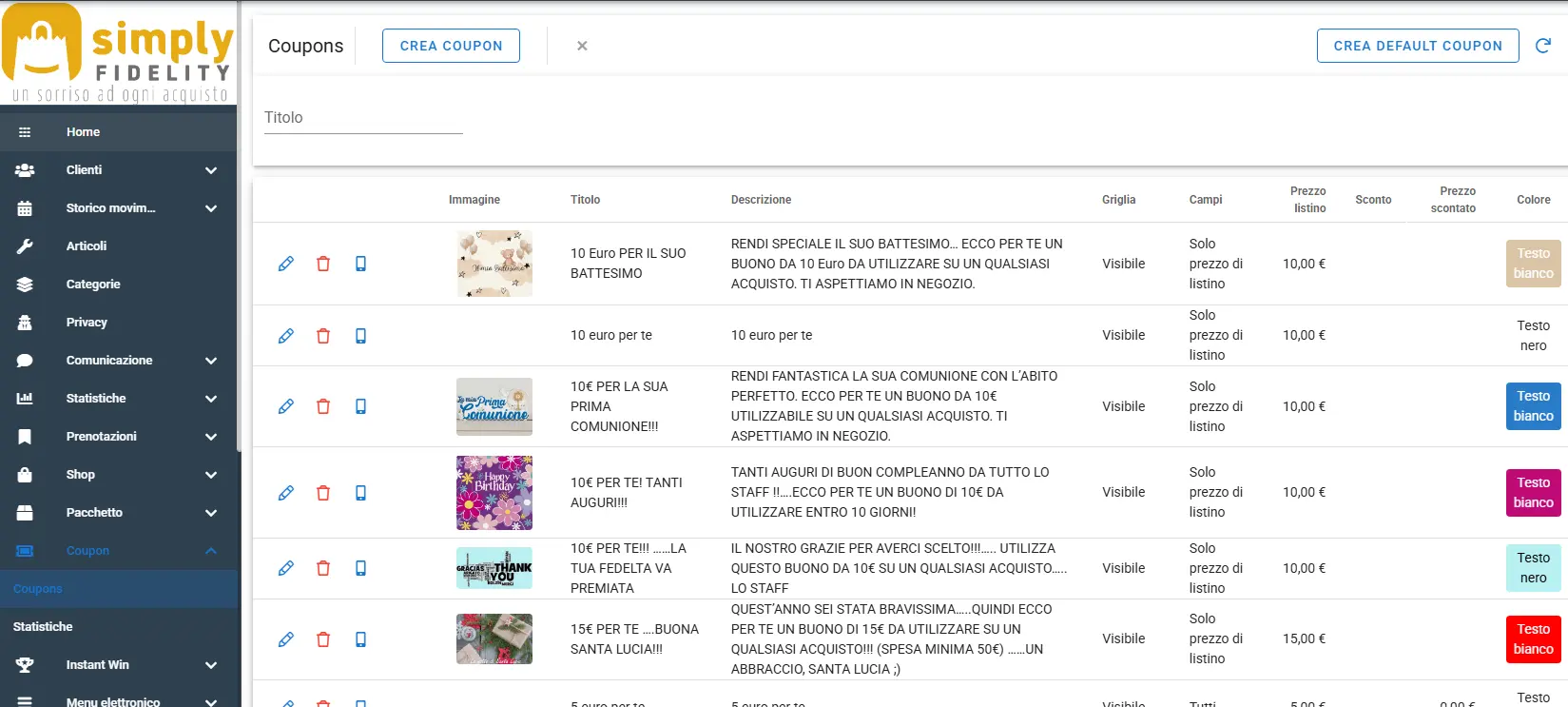Open the Articoli menu item
Viewport: 1568px width, 707px height.
87,246
